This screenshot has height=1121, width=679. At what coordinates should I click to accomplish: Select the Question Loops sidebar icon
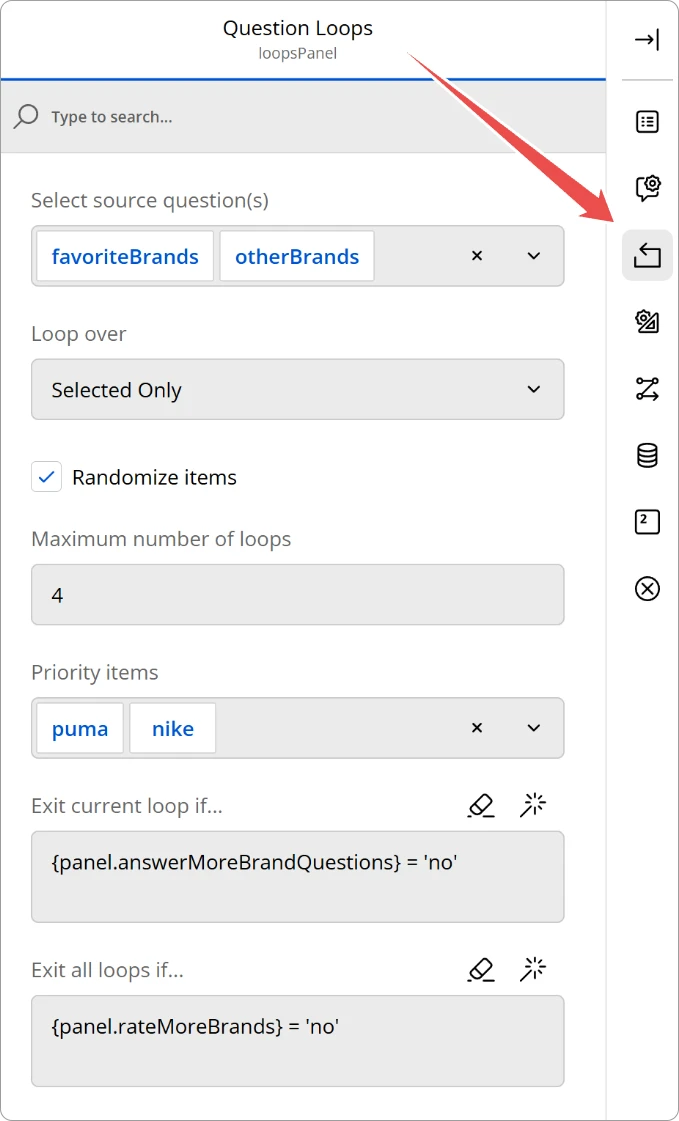(x=647, y=256)
